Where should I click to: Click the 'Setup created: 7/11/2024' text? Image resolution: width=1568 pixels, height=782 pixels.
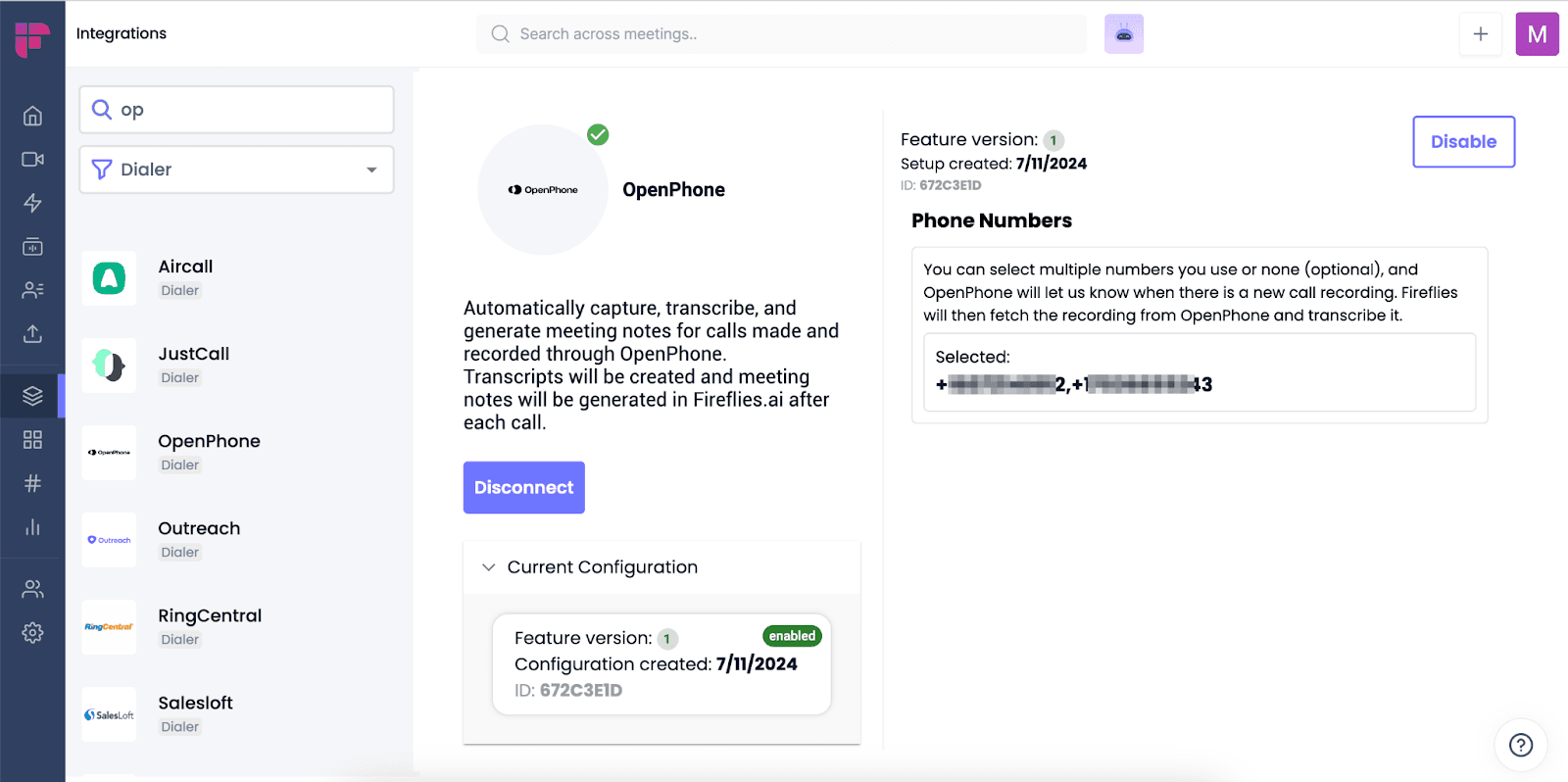(x=994, y=164)
